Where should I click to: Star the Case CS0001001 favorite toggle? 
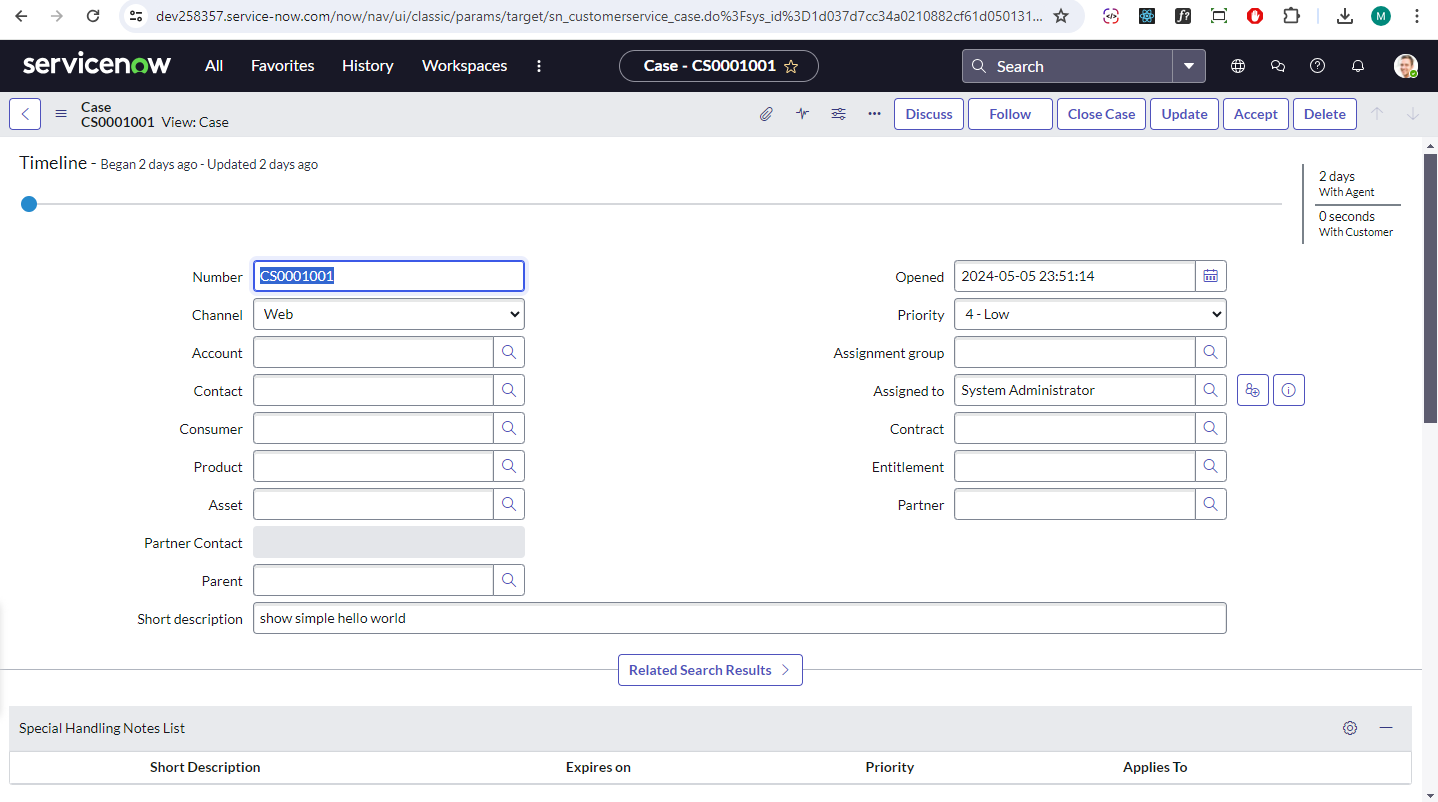[789, 65]
